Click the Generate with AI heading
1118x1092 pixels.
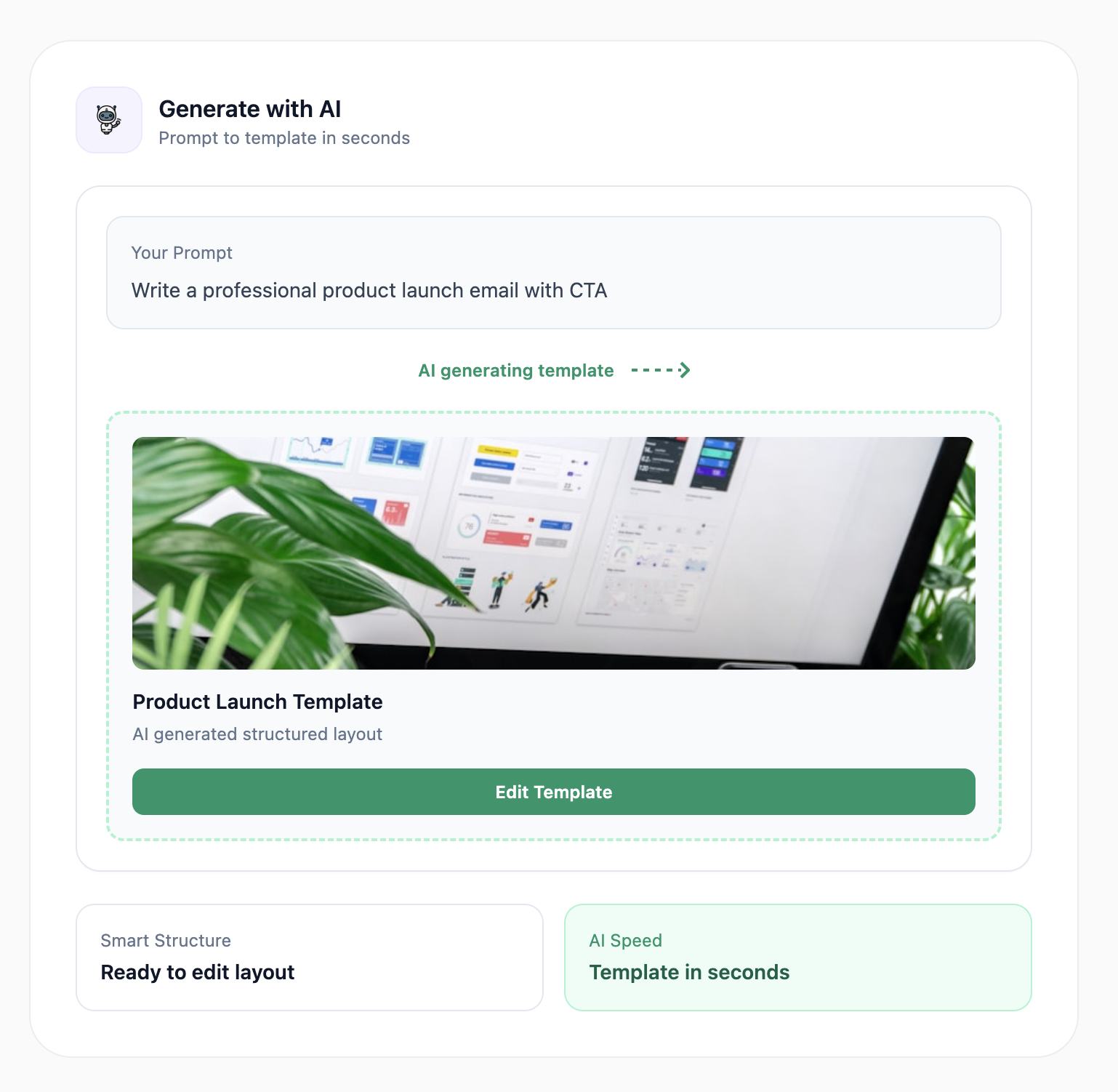pyautogui.click(x=250, y=109)
